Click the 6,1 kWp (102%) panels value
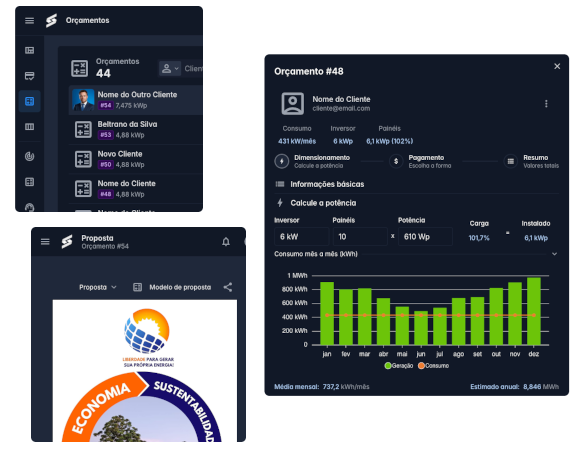 click(390, 141)
